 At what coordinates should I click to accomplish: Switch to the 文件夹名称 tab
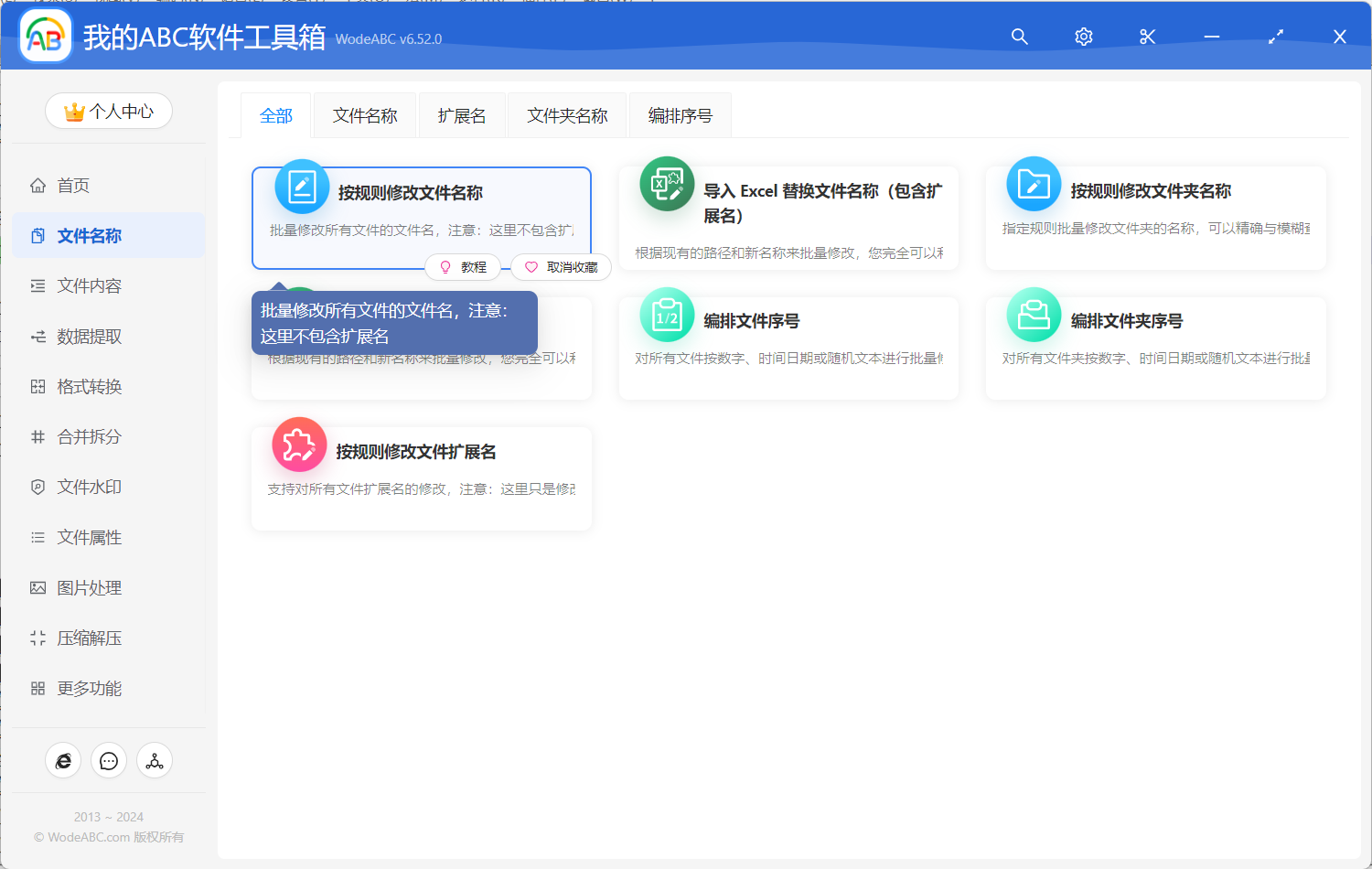[566, 114]
